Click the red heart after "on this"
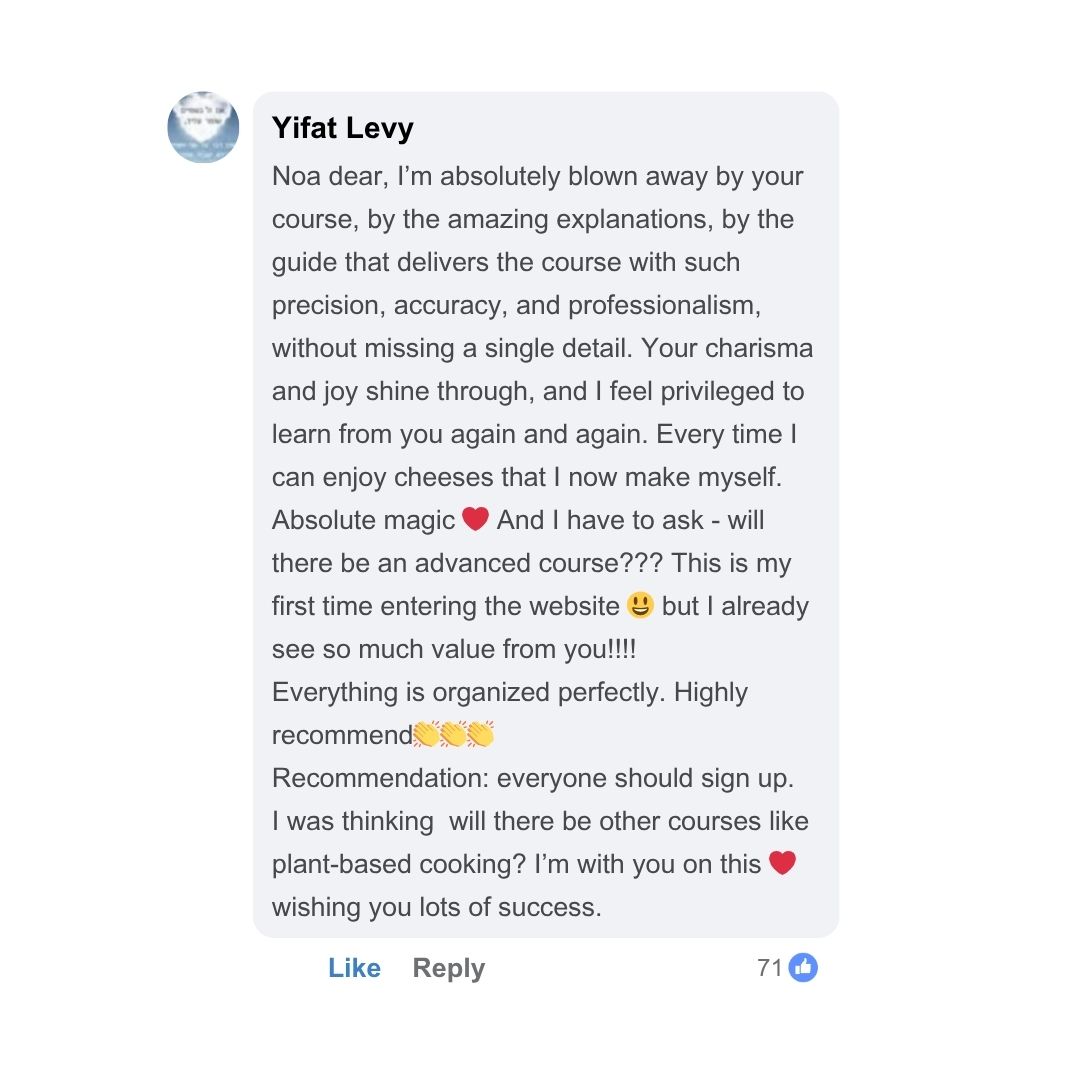Image resolution: width=1080 pixels, height=1080 pixels. (782, 862)
